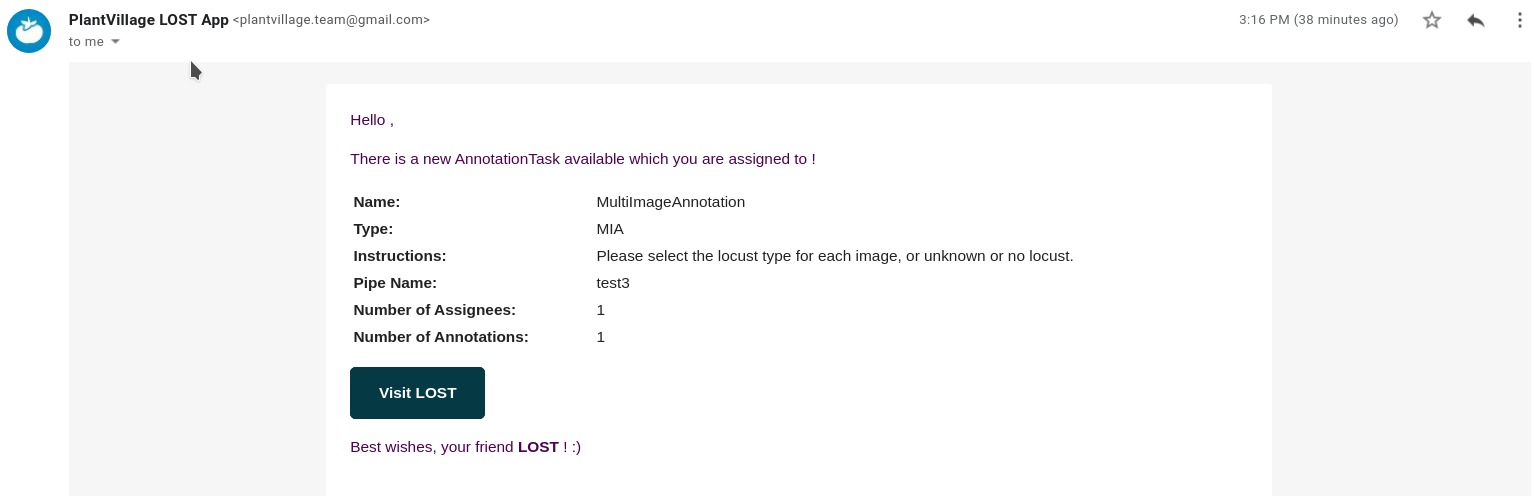Click sender name PlantVillage LOST App
Image resolution: width=1534 pixels, height=496 pixels.
148,20
